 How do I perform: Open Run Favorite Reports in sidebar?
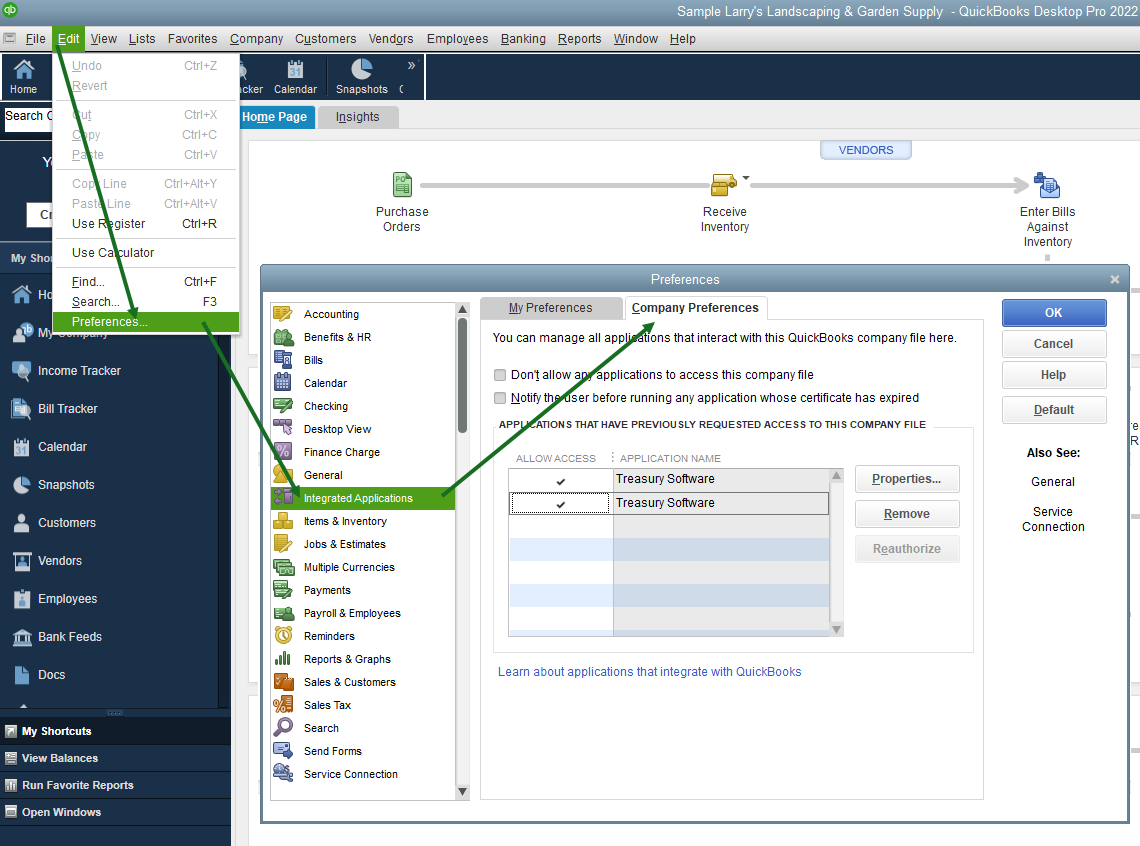click(78, 786)
